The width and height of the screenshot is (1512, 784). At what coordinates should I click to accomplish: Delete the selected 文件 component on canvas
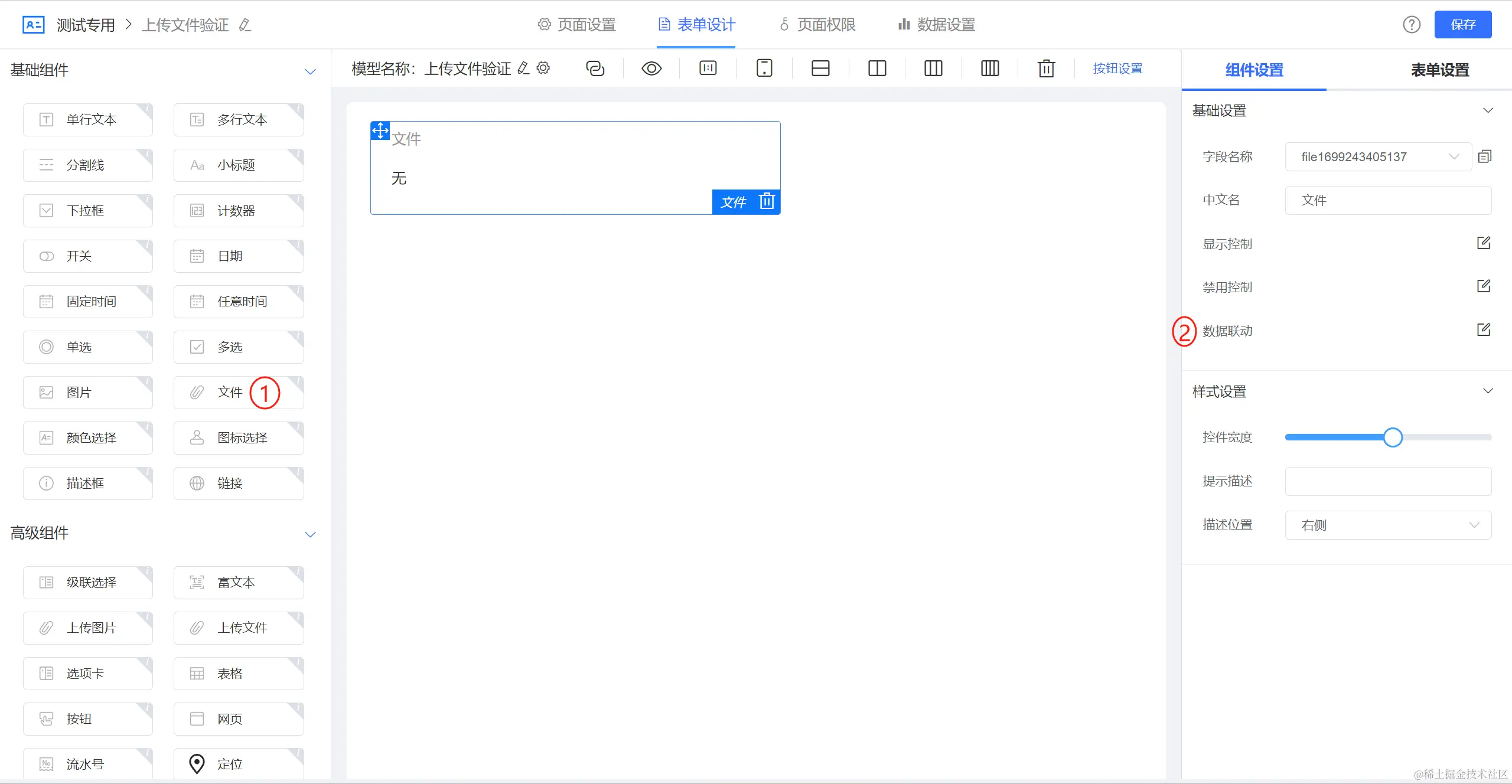767,201
